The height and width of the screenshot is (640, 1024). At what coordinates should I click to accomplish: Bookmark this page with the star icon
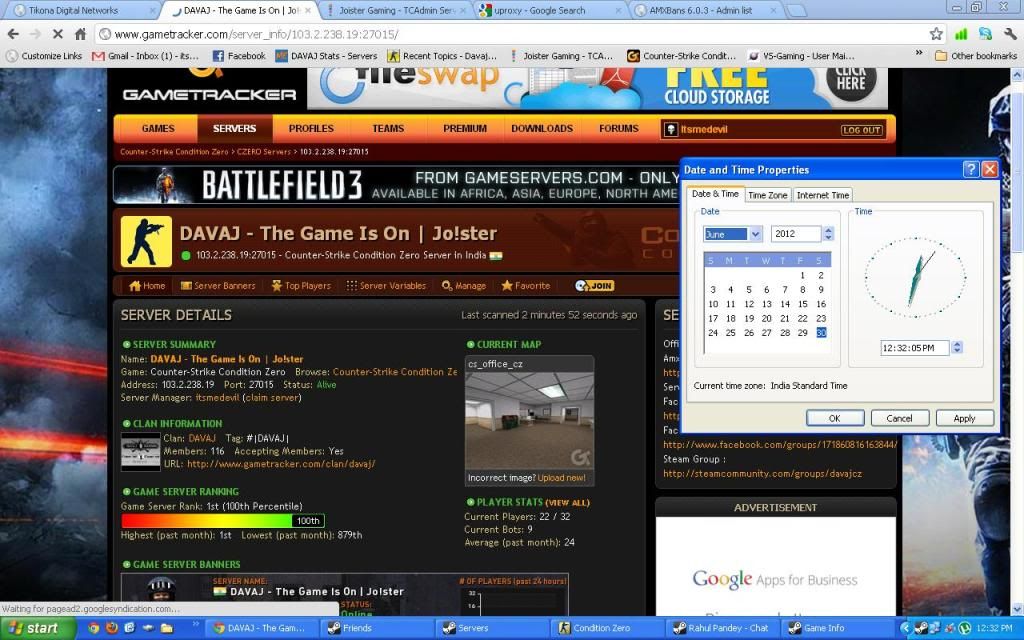click(936, 34)
